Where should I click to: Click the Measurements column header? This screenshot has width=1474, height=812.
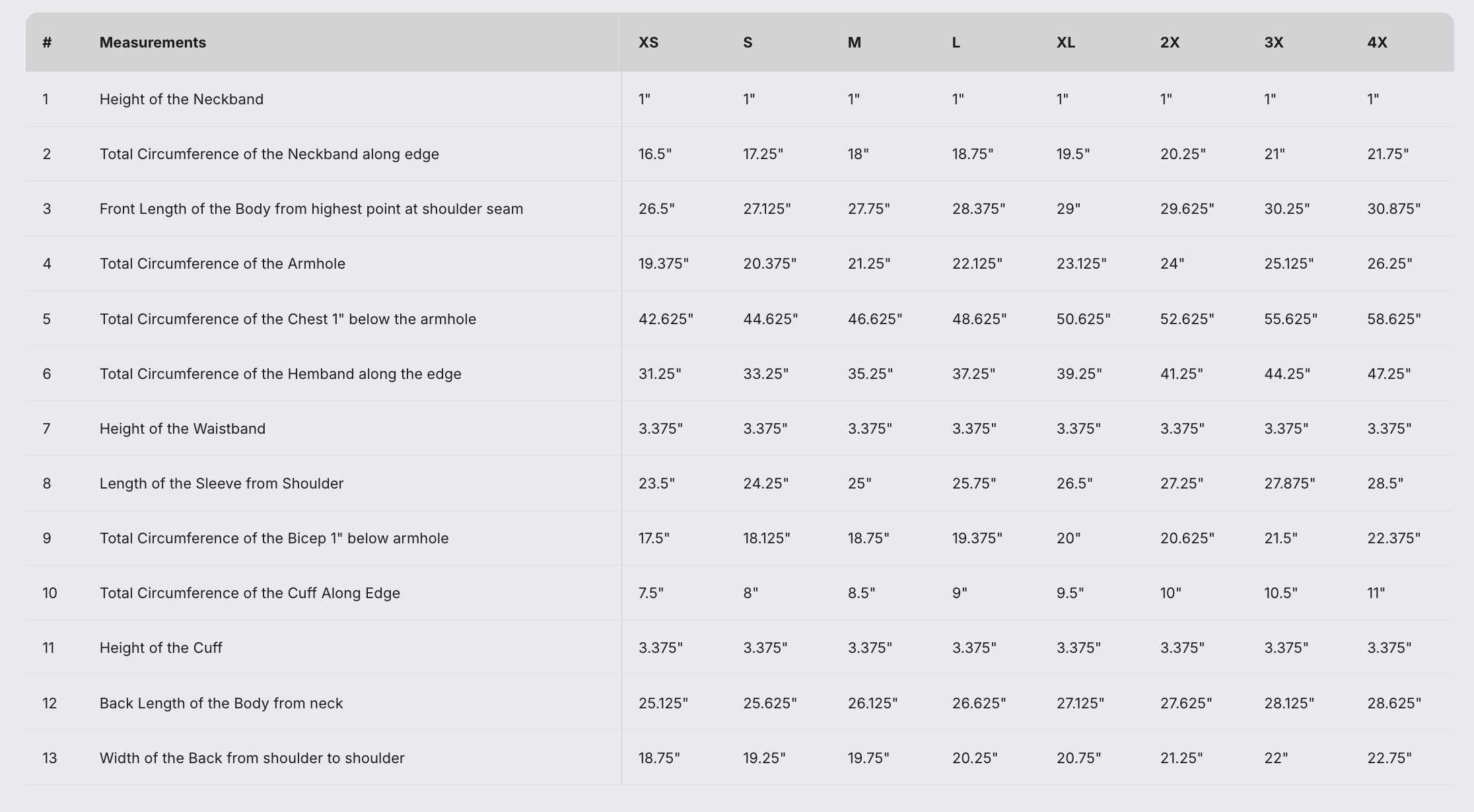[x=153, y=42]
